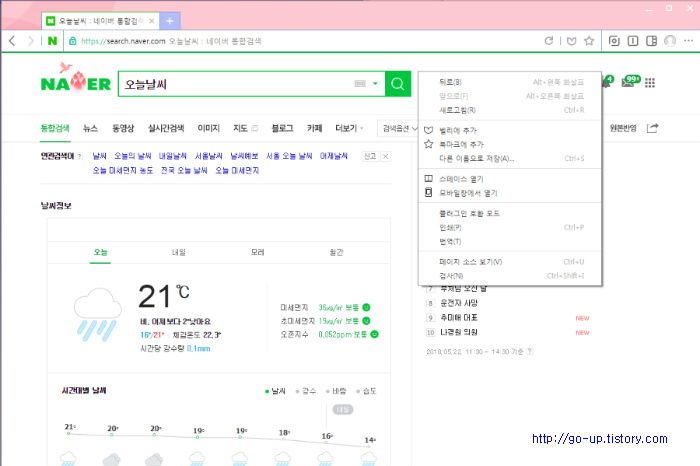Click the mobile window toolbar icon
Viewport: 700px width, 466px height.
pyautogui.click(x=633, y=41)
